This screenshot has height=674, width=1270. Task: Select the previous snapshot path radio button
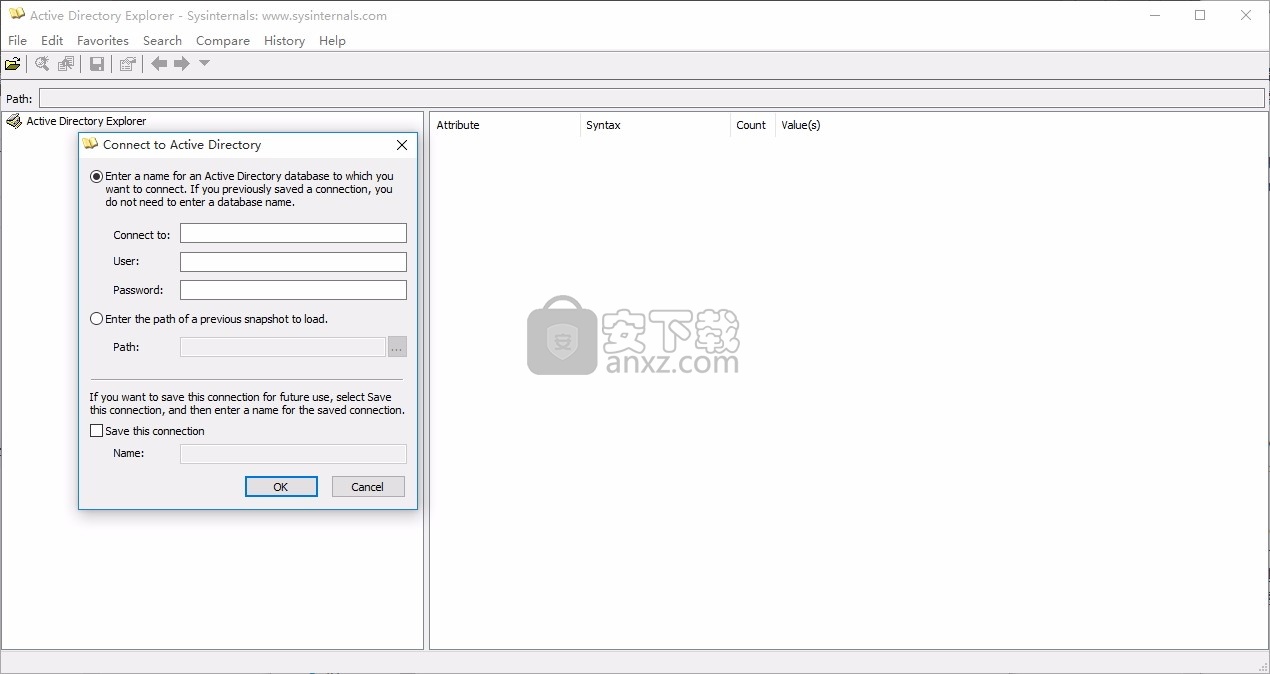click(97, 319)
